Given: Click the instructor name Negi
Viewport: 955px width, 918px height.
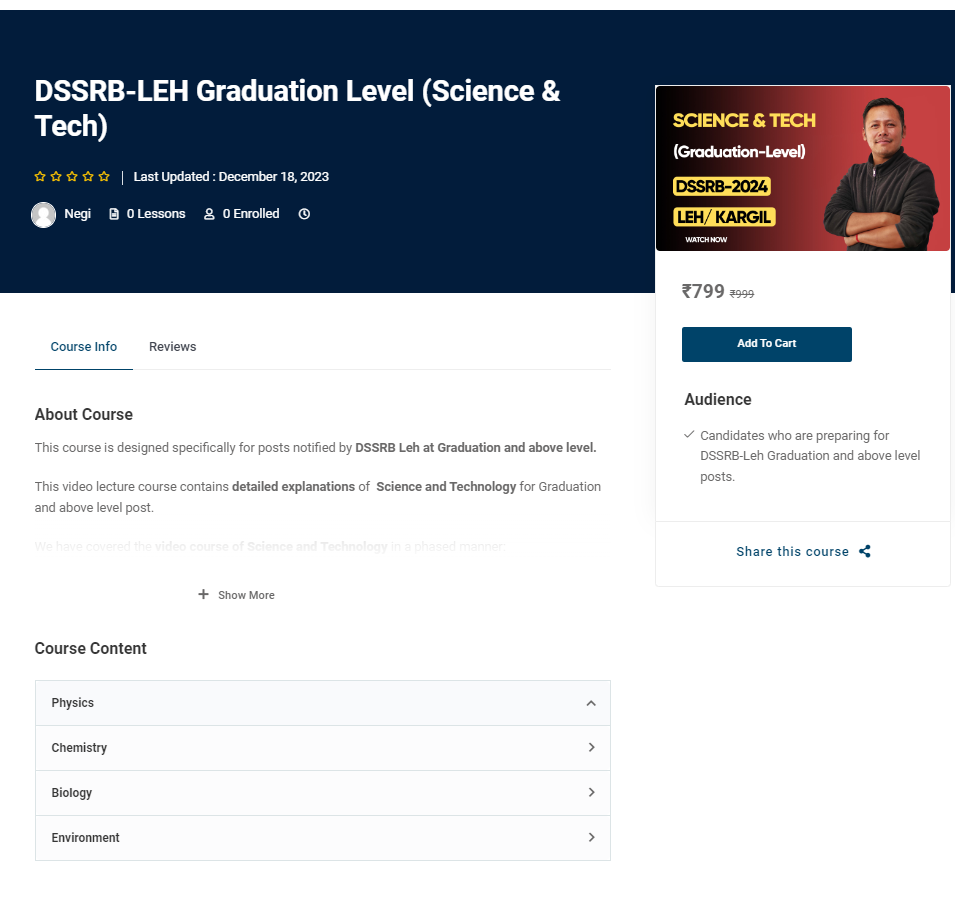Looking at the screenshot, I should [x=77, y=214].
